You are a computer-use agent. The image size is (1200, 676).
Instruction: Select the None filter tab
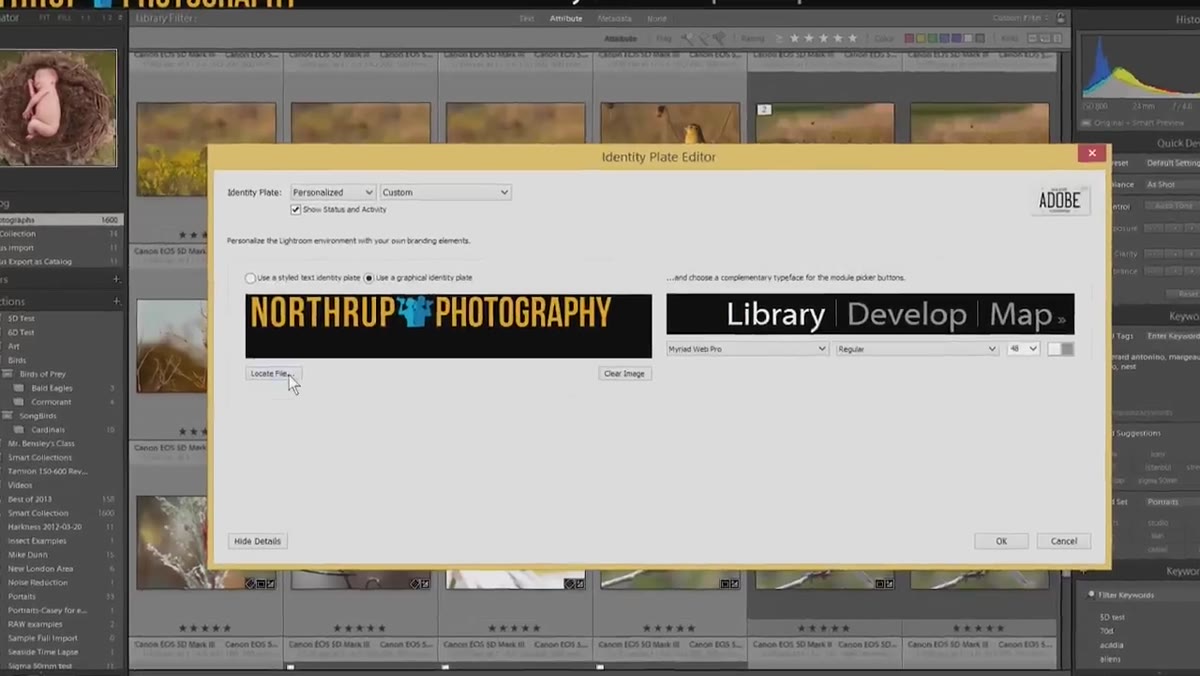pos(656,18)
